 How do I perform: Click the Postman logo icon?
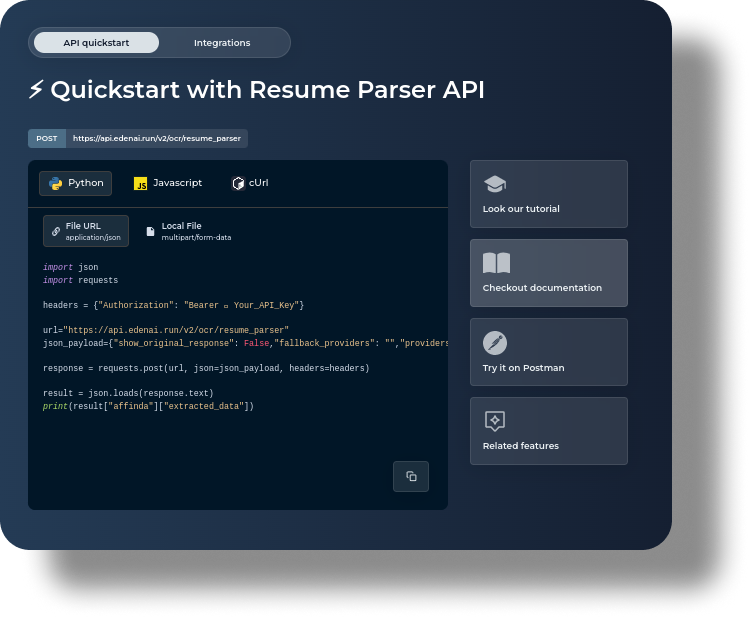pyautogui.click(x=495, y=343)
